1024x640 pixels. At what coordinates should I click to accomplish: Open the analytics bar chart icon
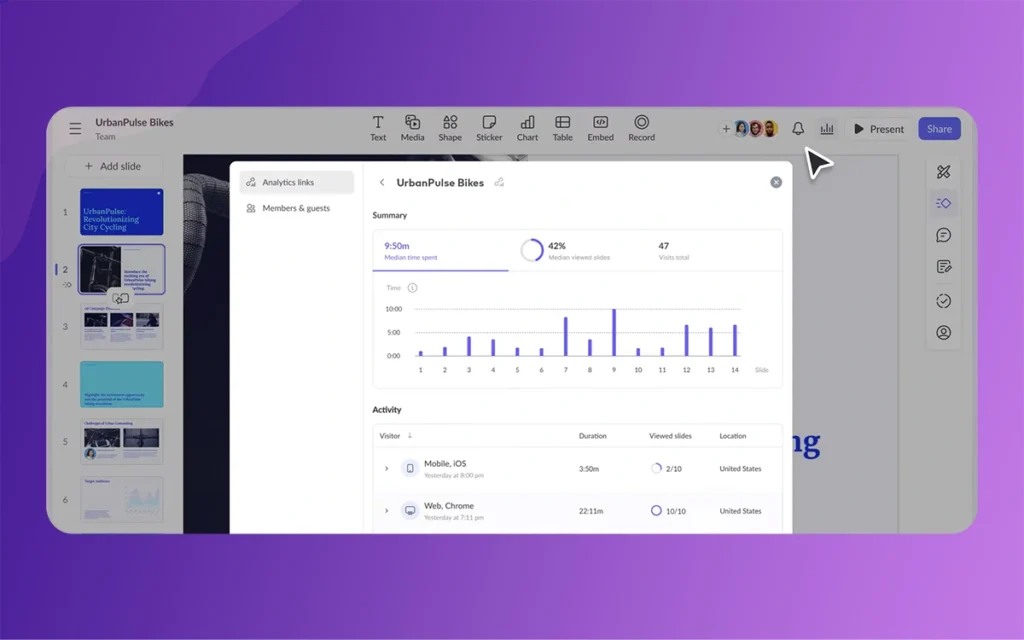coord(827,129)
